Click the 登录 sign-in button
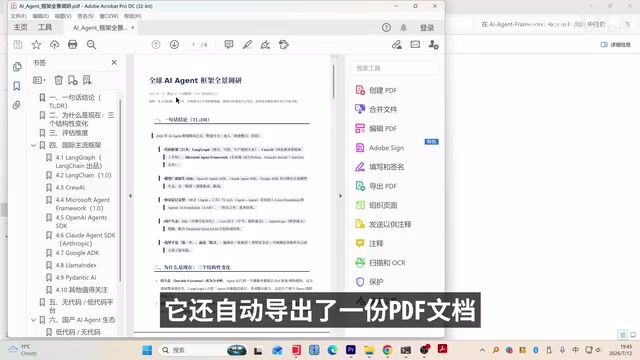 coord(427,28)
